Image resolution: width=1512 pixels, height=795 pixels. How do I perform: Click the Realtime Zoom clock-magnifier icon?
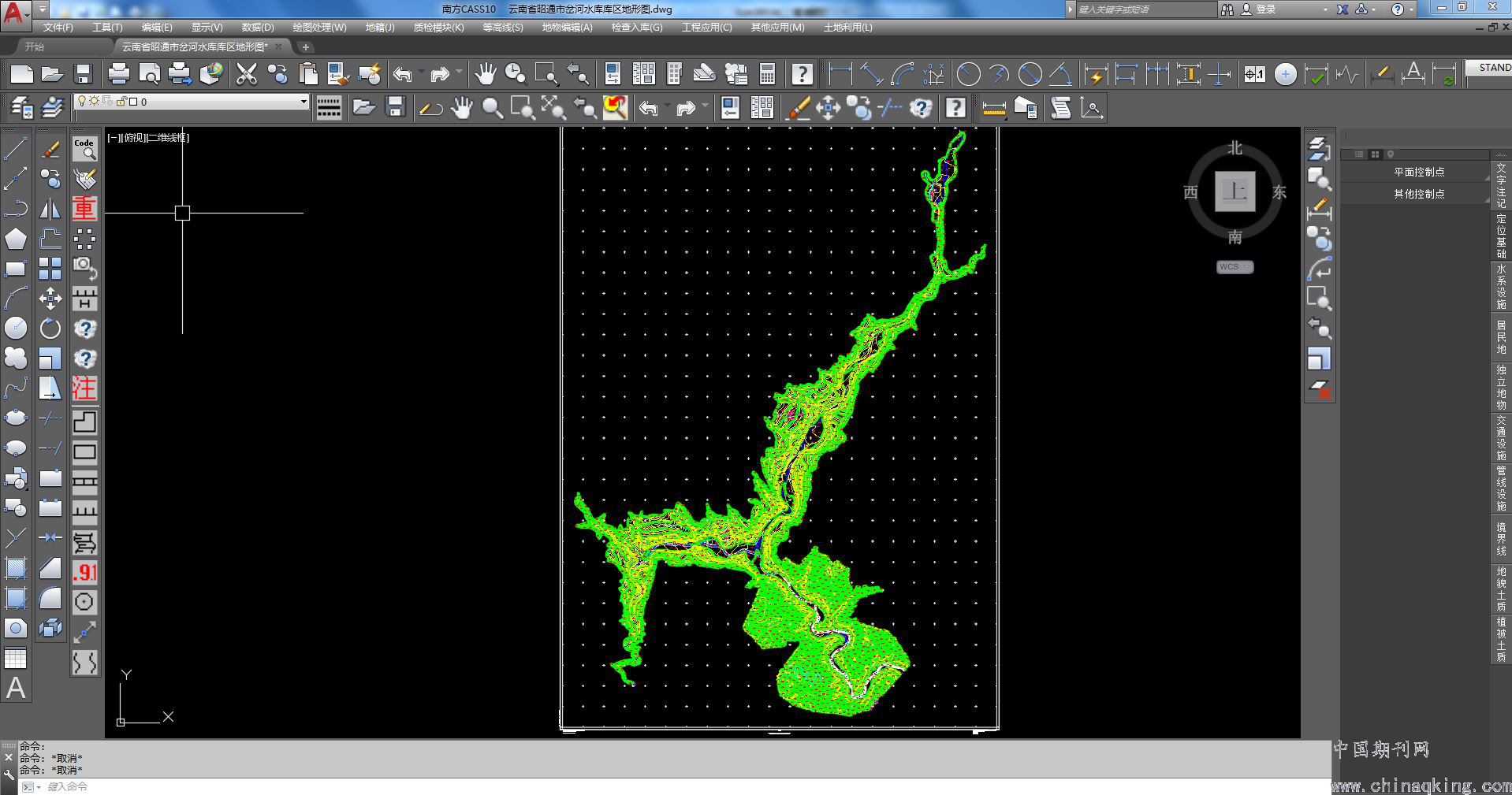[516, 74]
